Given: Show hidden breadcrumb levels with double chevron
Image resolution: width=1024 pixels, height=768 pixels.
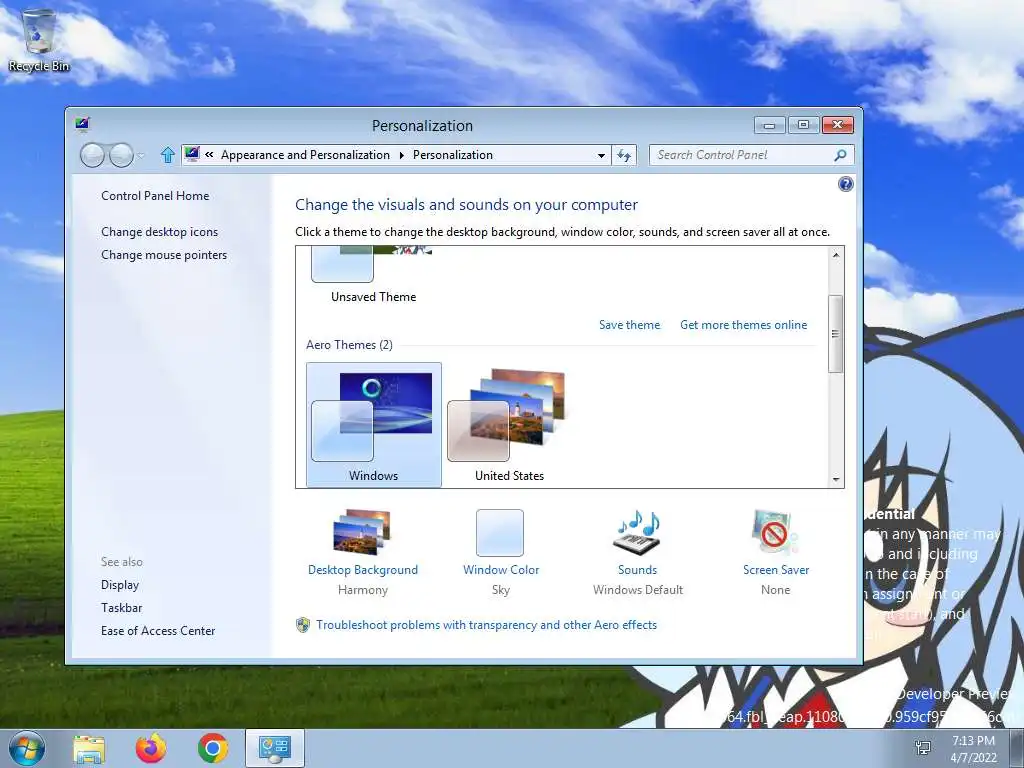Looking at the screenshot, I should [x=209, y=155].
